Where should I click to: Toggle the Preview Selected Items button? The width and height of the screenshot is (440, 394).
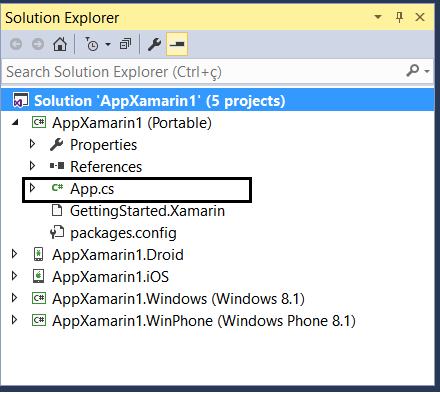tap(177, 44)
